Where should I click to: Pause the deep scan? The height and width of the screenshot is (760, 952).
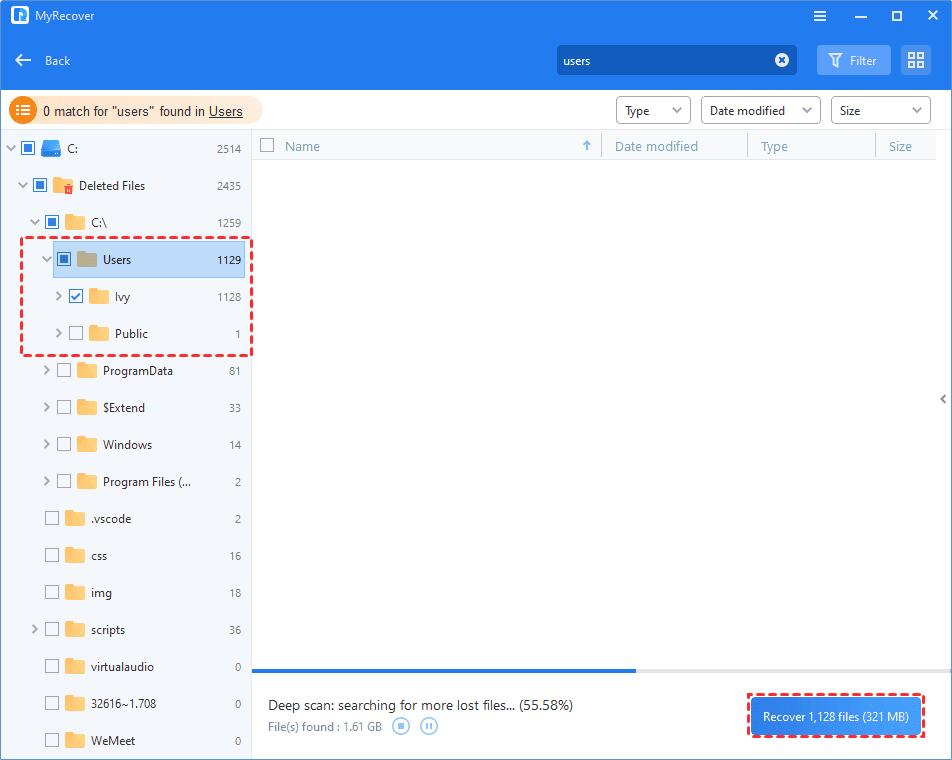(429, 726)
